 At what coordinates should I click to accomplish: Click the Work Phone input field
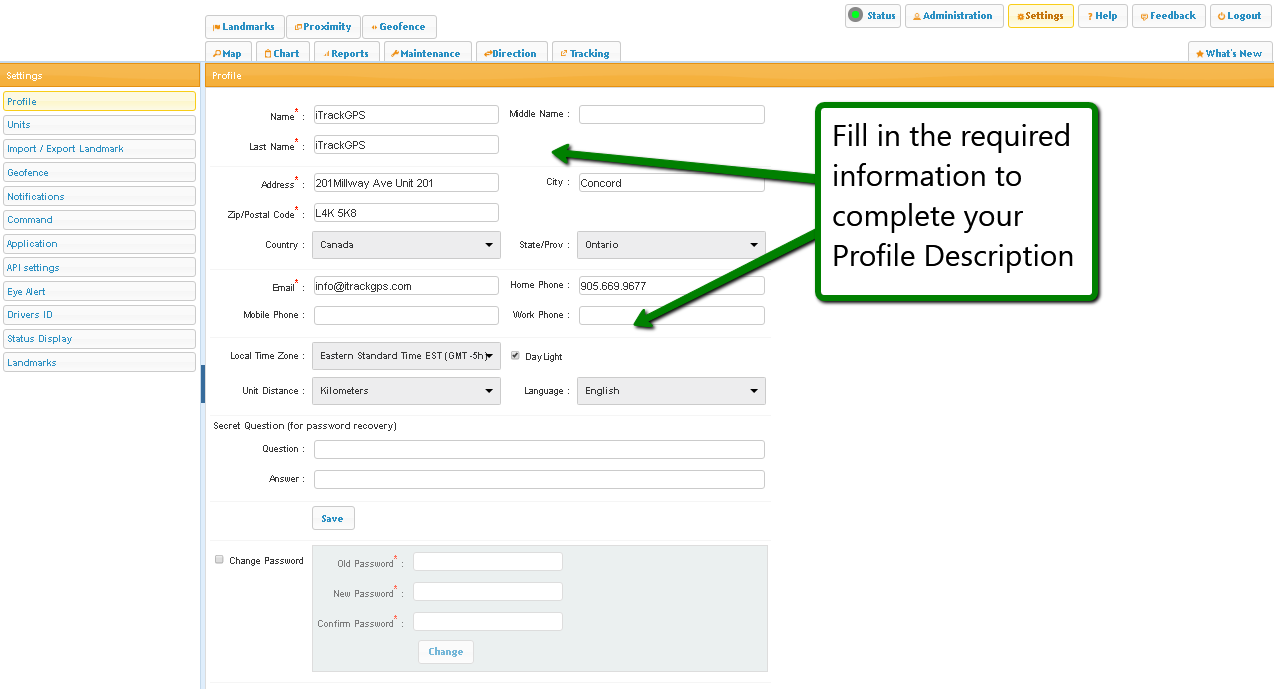671,316
